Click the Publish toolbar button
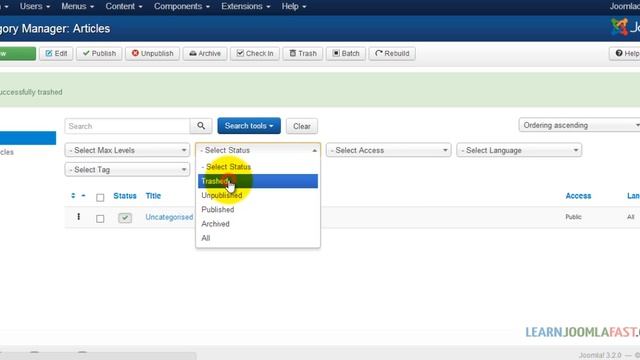The width and height of the screenshot is (640, 360). pos(99,53)
